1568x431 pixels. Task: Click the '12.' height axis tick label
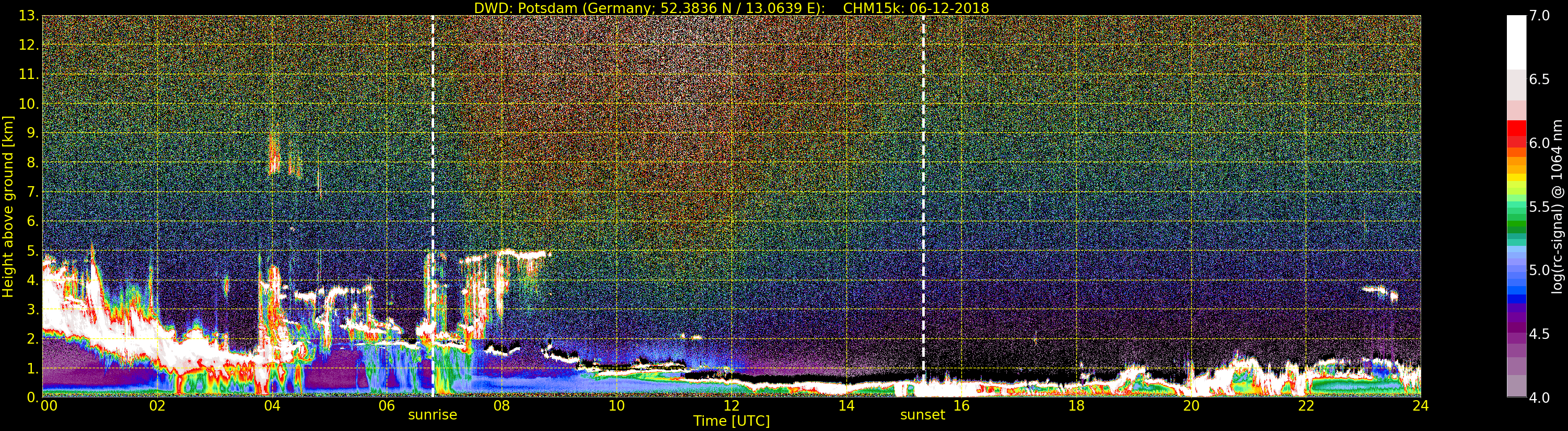29,45
